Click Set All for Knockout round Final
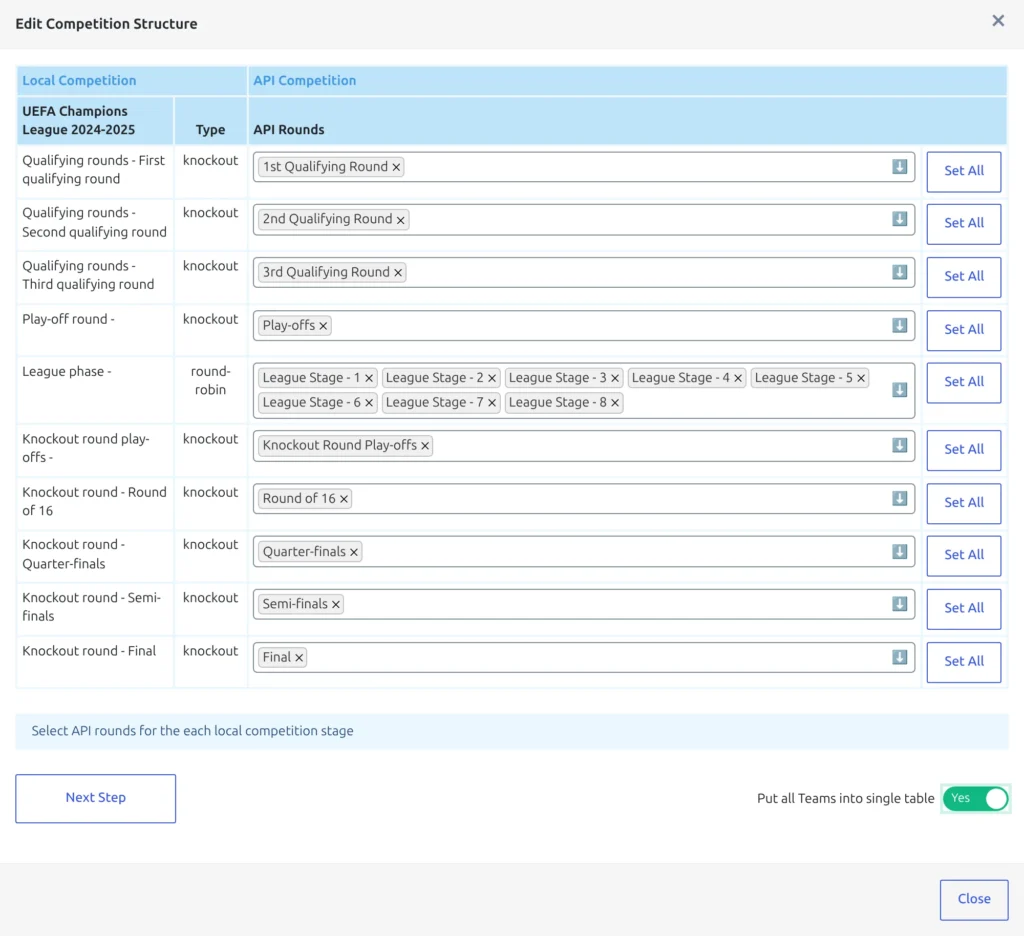Viewport: 1024px width, 936px height. pyautogui.click(x=963, y=662)
